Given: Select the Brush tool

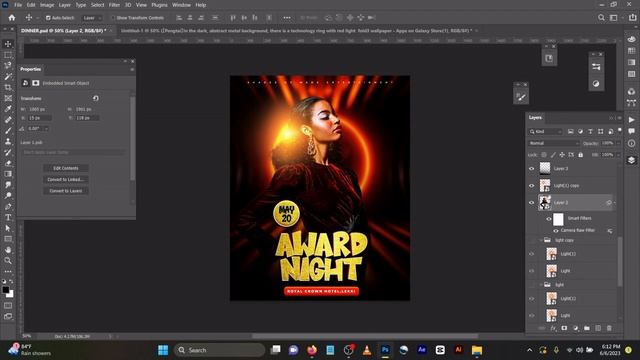Looking at the screenshot, I should 8,131.
